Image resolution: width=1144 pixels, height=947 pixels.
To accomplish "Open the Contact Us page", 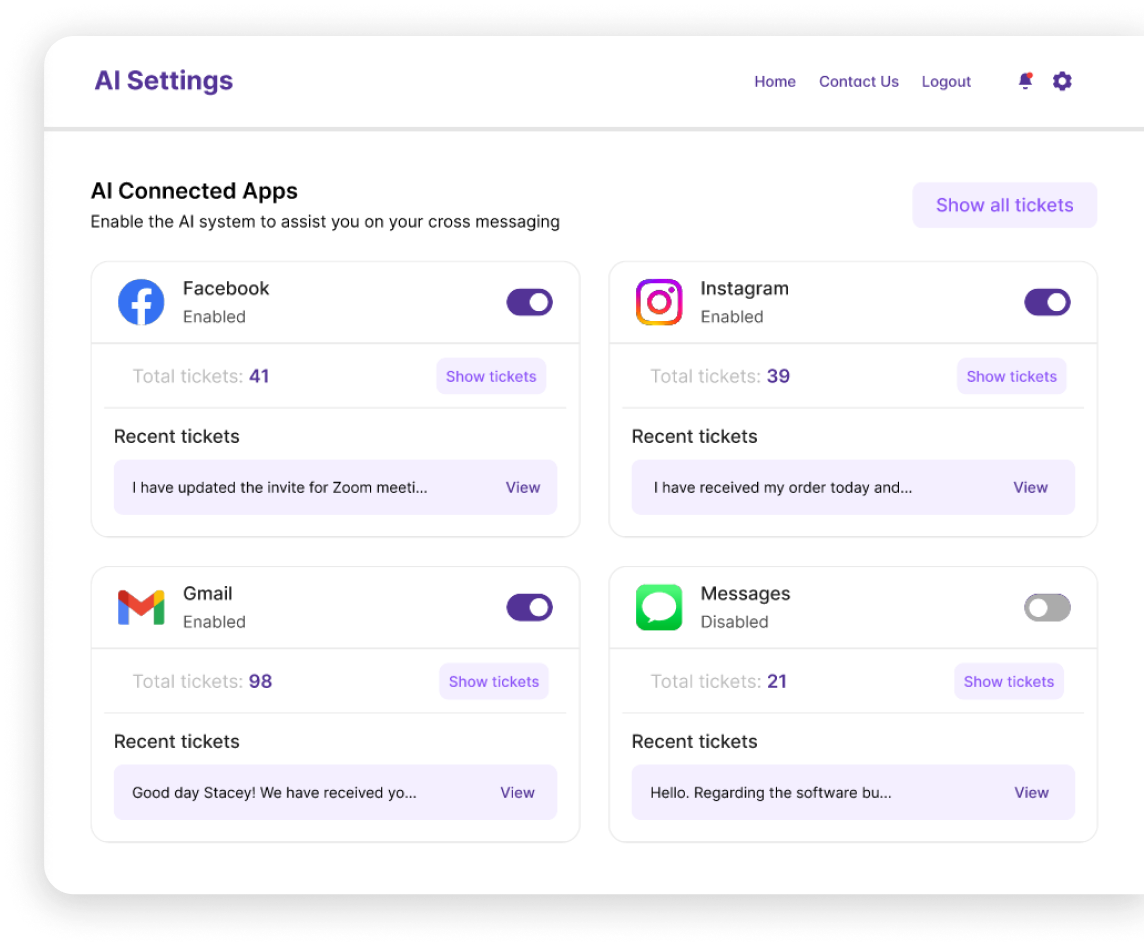I will pyautogui.click(x=858, y=81).
